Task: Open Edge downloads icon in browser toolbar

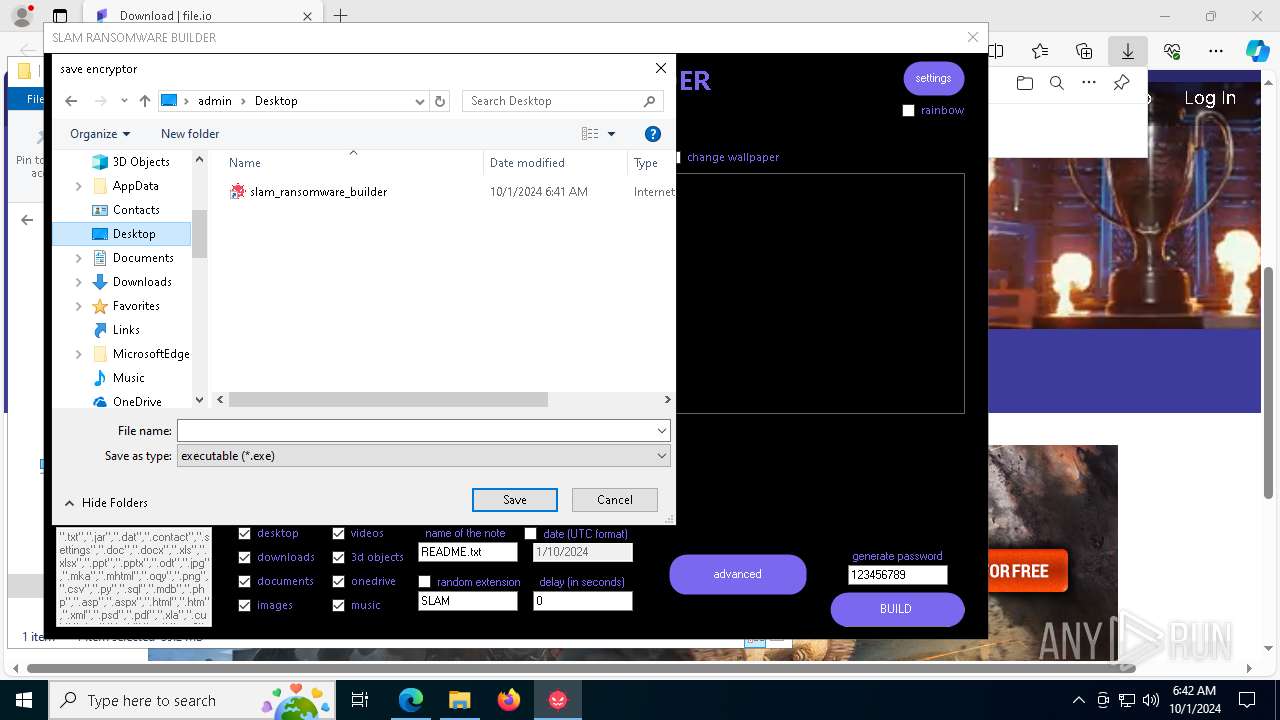Action: 1128,51
